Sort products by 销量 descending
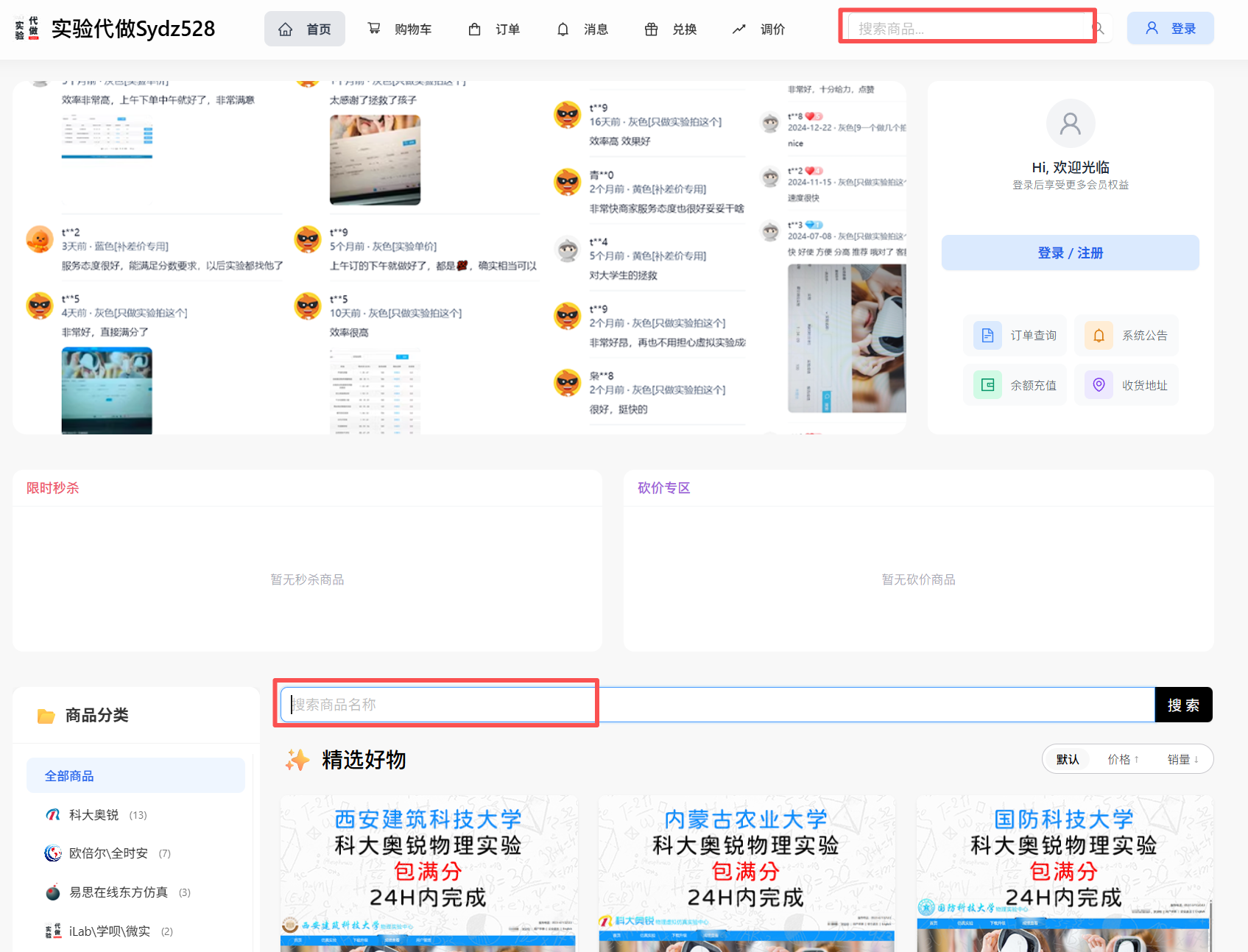Screen dimensions: 1248x952 [1182, 760]
